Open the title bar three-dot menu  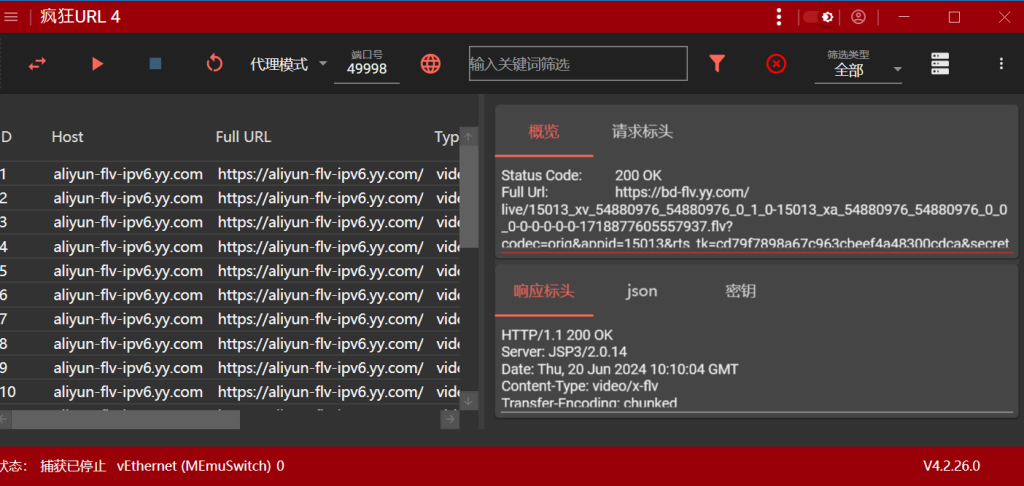[x=778, y=17]
